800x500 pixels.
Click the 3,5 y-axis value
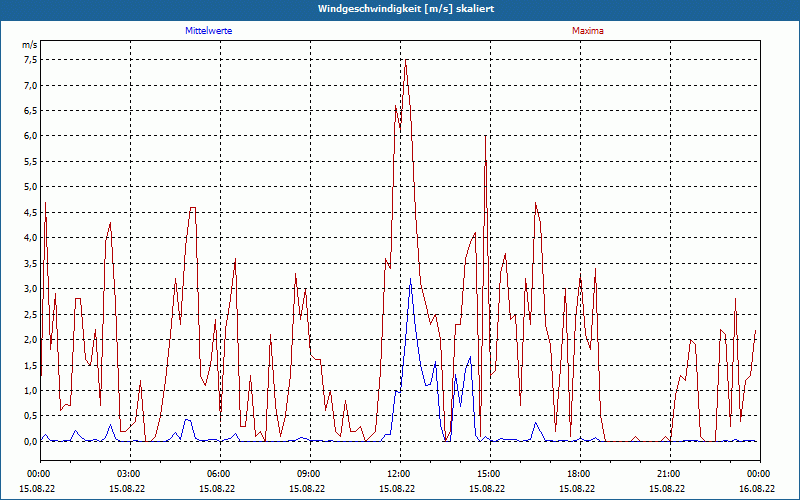click(x=31, y=263)
